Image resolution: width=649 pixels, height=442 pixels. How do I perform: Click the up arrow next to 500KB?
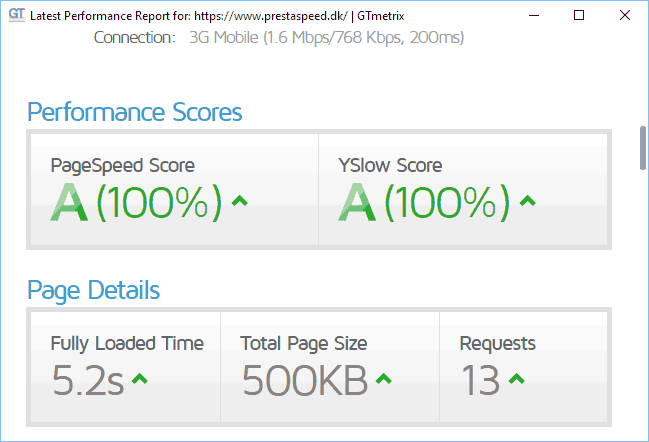[x=382, y=380]
